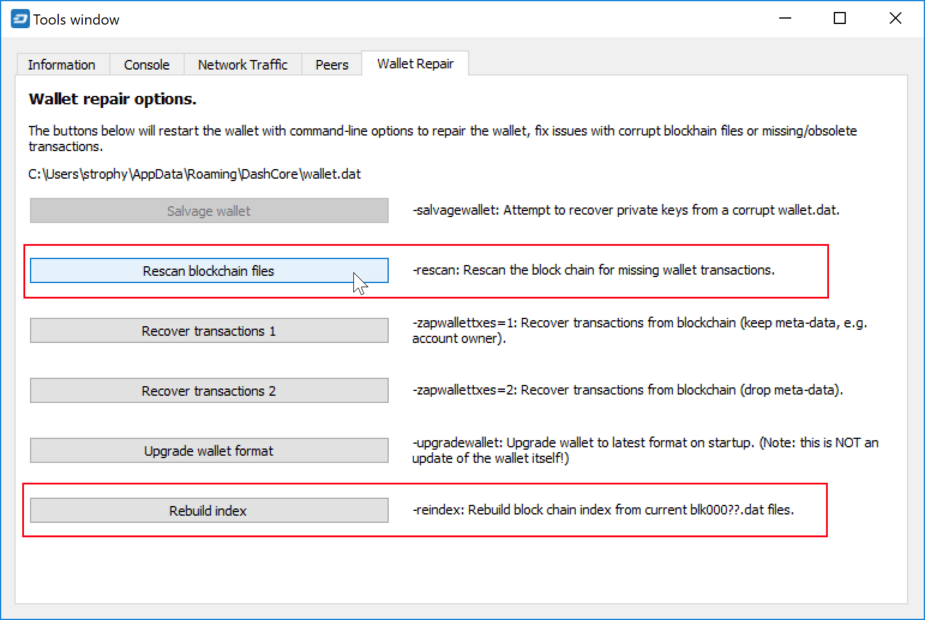Click the -rescan option description text

coord(593,270)
